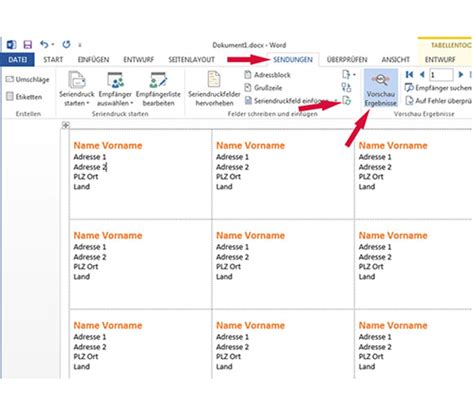This screenshot has height=408, width=474.
Task: Insert an Adressblock field
Action: tap(268, 75)
